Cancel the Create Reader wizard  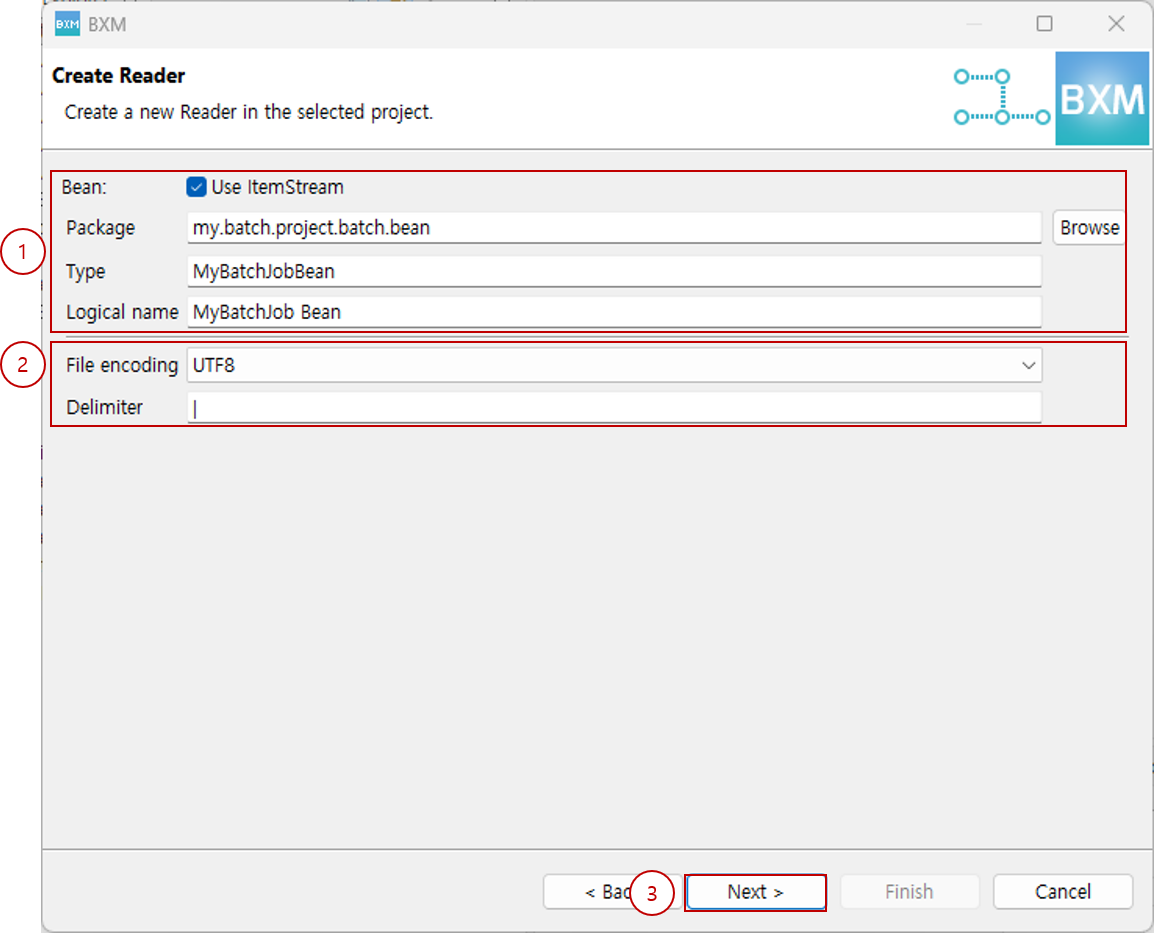coord(1062,892)
